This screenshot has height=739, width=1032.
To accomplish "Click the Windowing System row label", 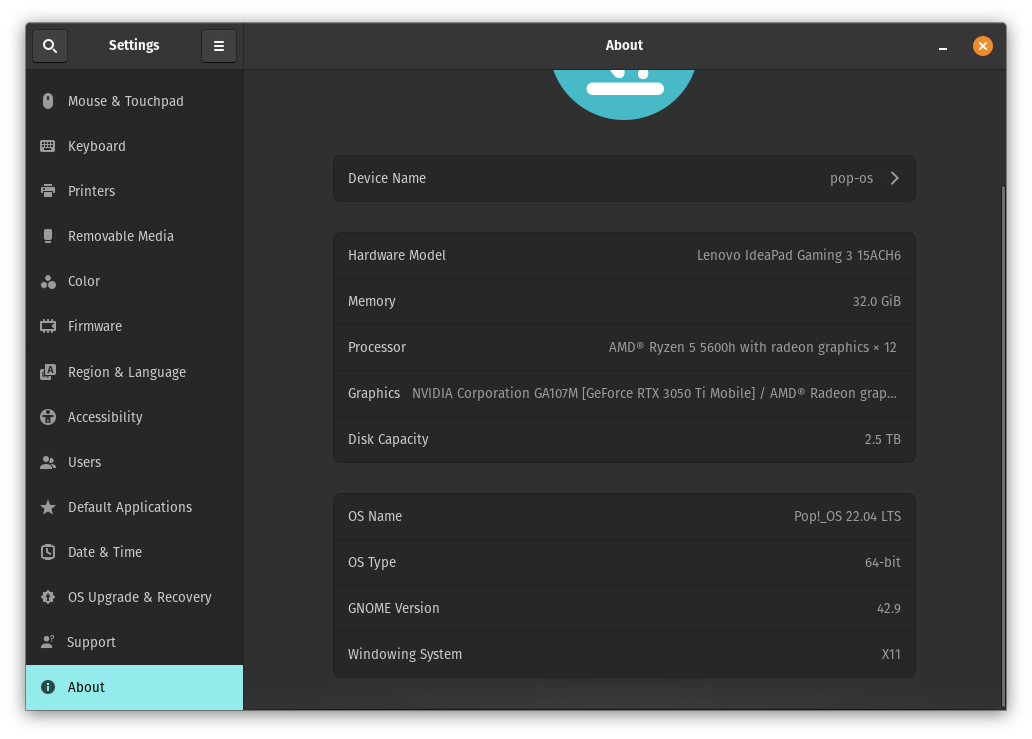I will (x=405, y=655).
